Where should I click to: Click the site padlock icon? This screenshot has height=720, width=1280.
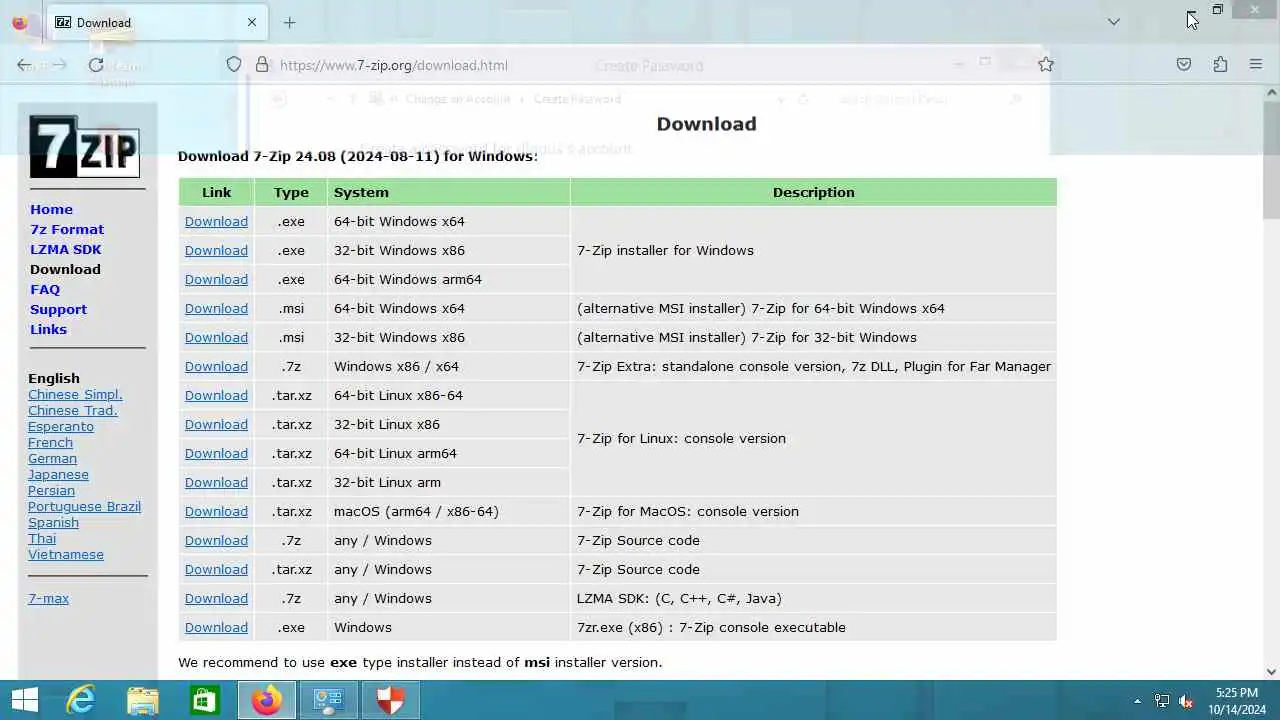pyautogui.click(x=262, y=65)
